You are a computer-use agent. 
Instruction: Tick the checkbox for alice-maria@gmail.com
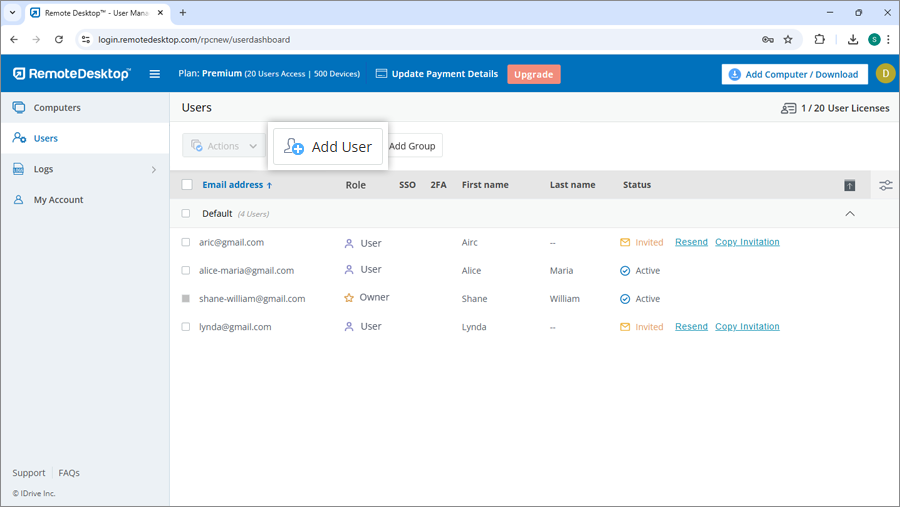(x=186, y=271)
